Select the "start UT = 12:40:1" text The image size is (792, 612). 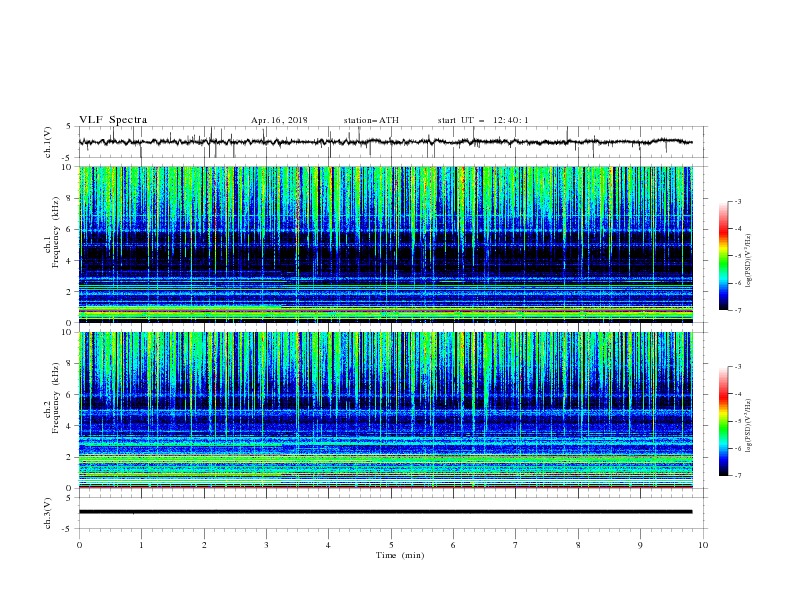pyautogui.click(x=483, y=120)
